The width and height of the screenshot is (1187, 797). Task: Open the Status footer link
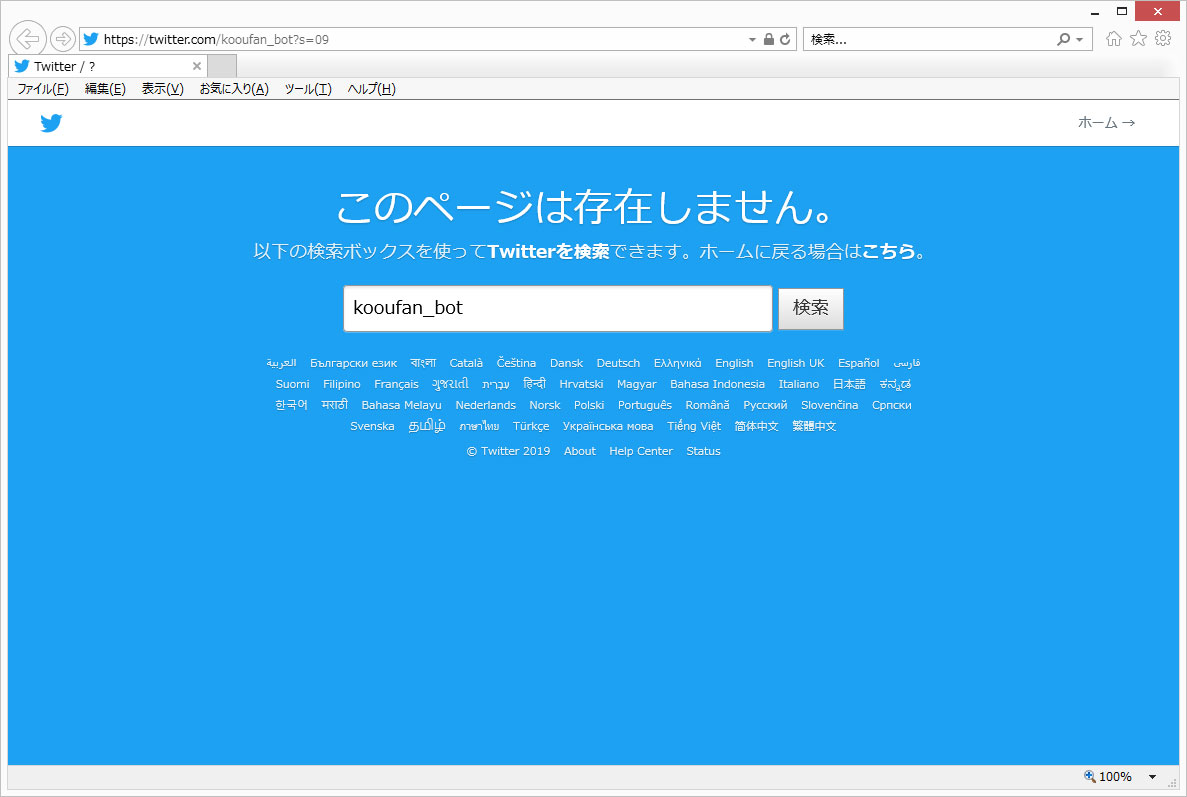pos(703,451)
